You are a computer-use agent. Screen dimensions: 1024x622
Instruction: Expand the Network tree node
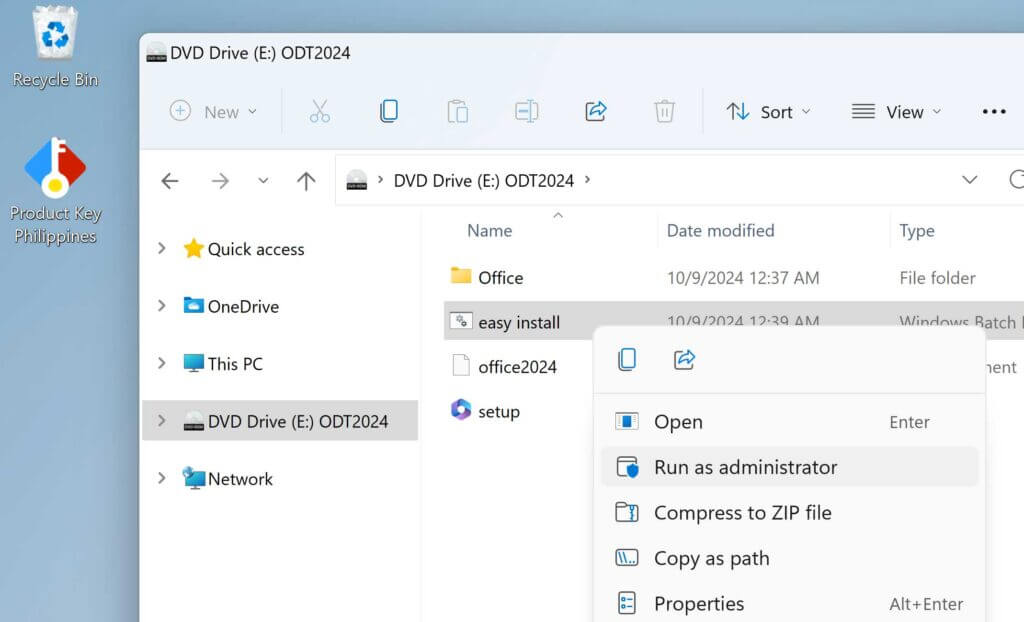coord(162,478)
